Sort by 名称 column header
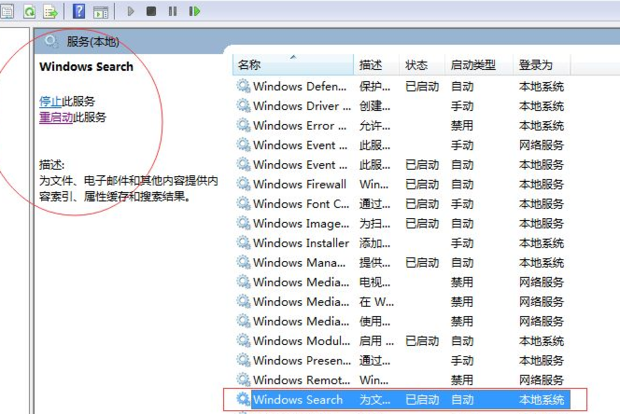620x414 pixels. [293, 65]
